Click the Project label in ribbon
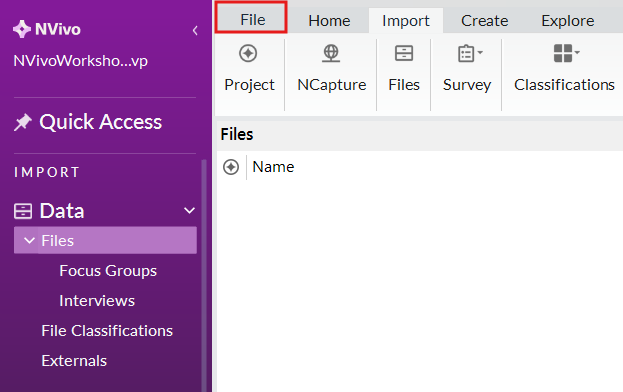The height and width of the screenshot is (392, 623). (x=249, y=85)
